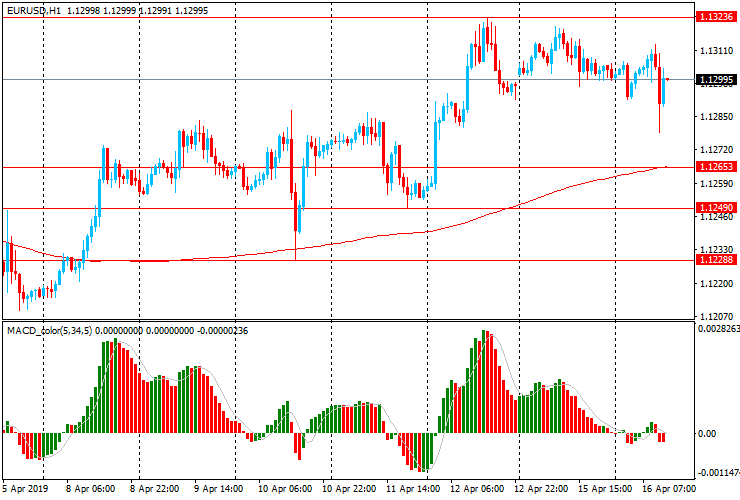Select the 1.12653 price label on axis
740x500 pixels.
pyautogui.click(x=716, y=167)
